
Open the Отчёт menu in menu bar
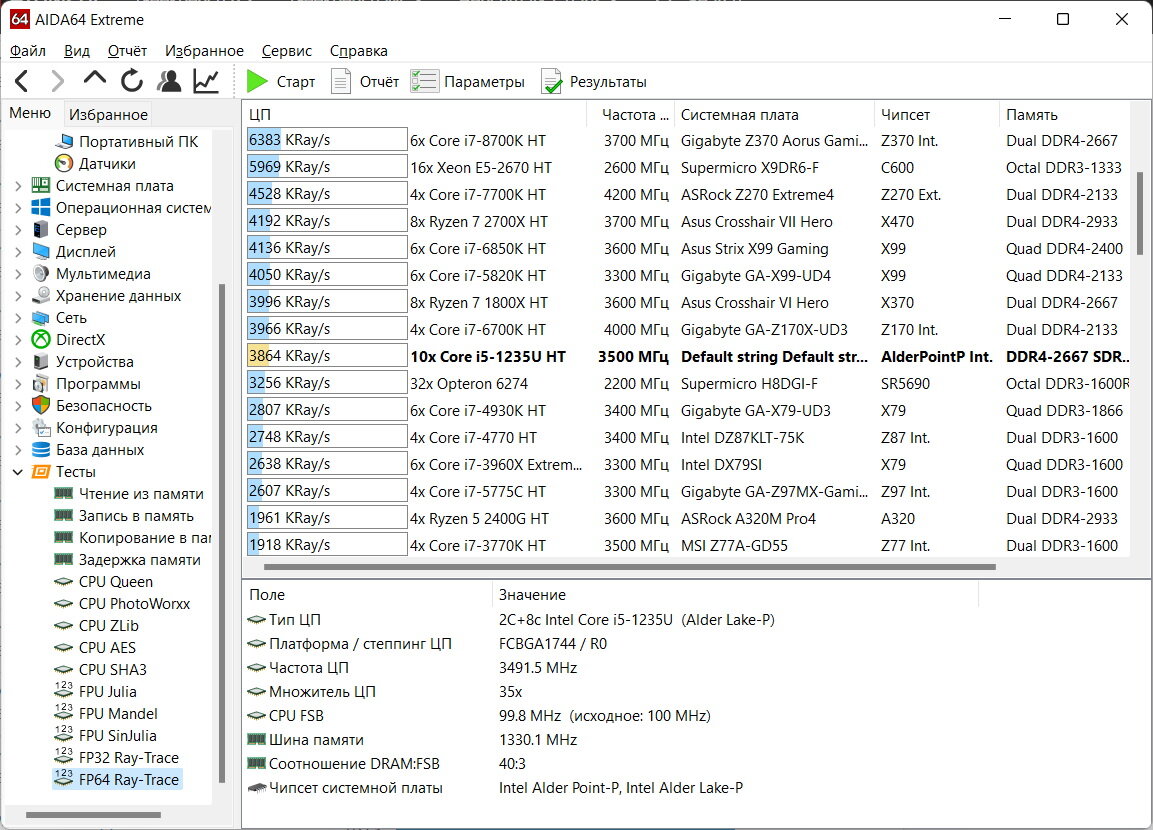127,51
